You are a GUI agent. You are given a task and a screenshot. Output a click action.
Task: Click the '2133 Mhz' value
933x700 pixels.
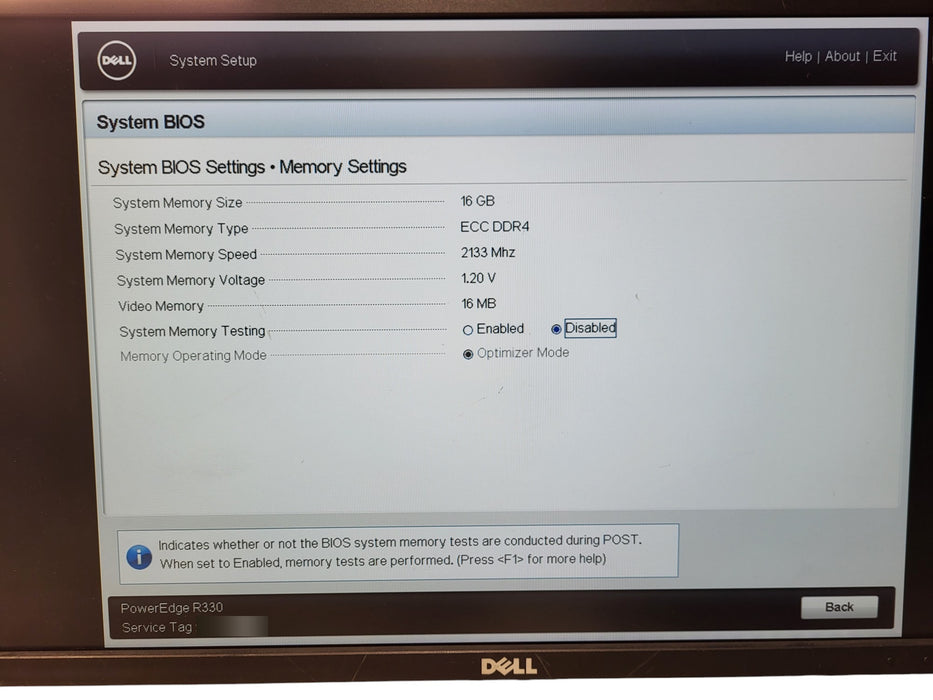point(488,252)
